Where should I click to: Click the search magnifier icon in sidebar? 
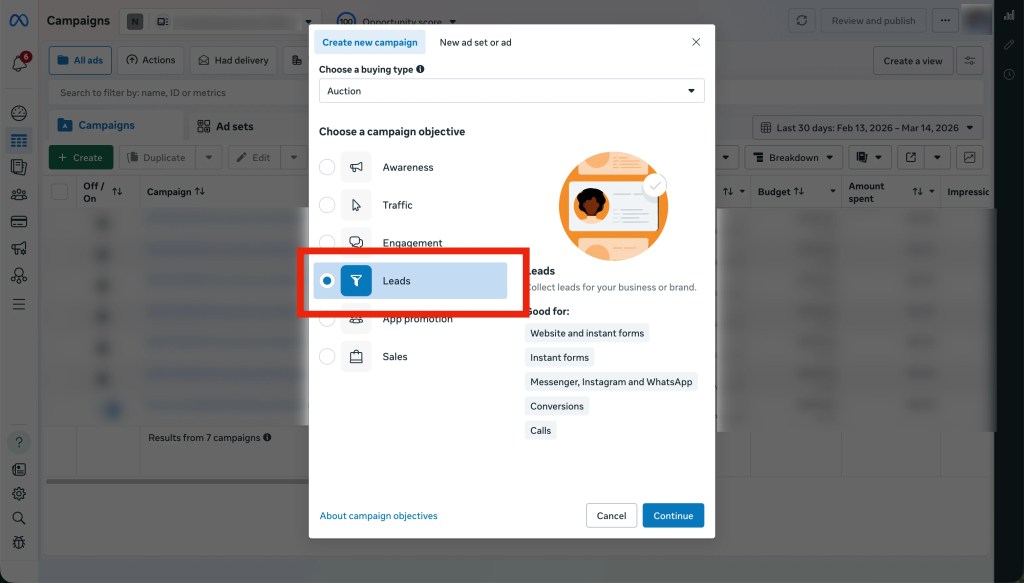[19, 518]
